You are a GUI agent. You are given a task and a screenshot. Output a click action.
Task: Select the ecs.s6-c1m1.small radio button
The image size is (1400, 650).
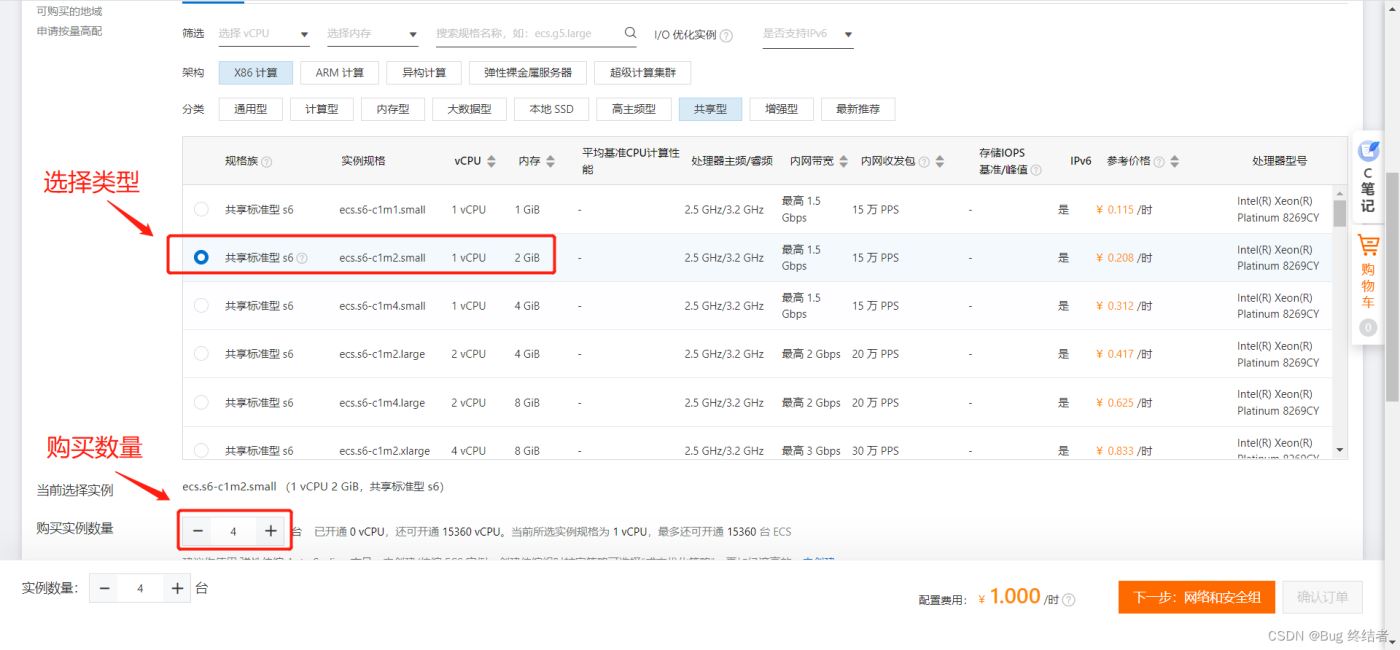click(201, 209)
